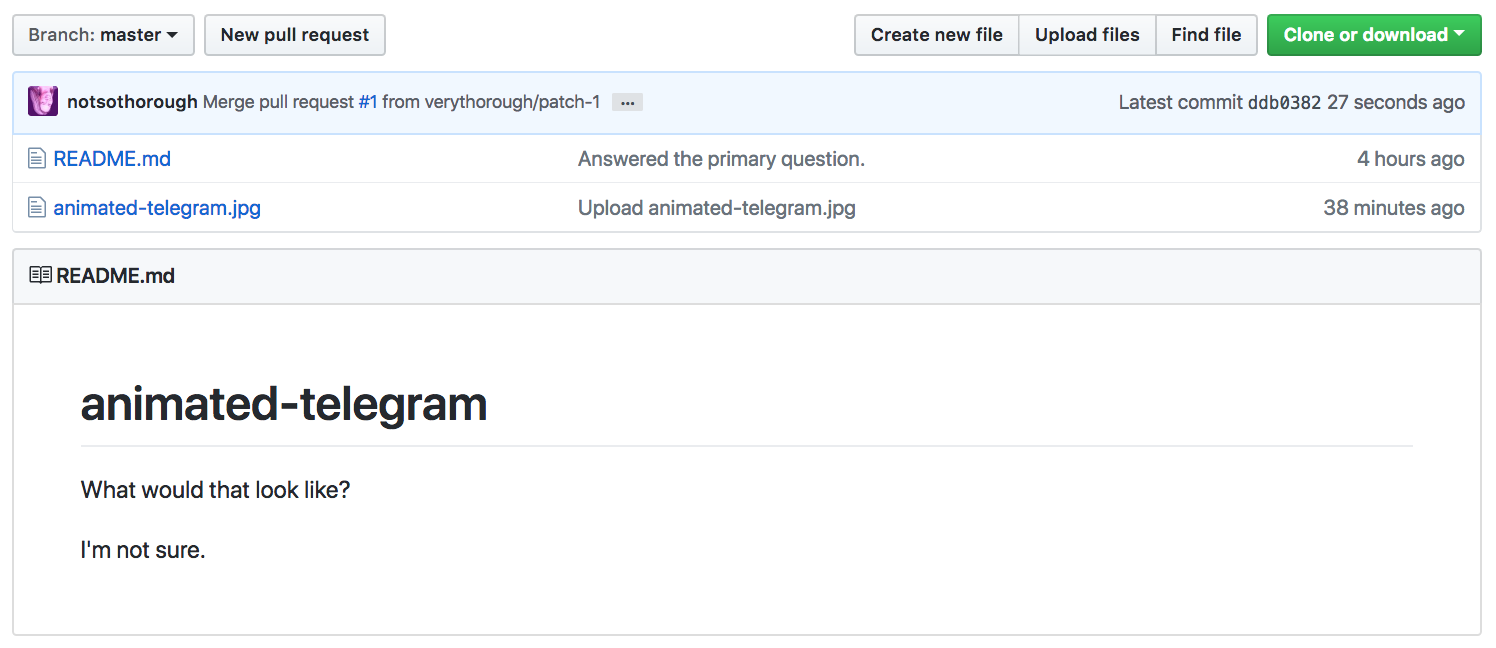
Task: Open pull request #1 link
Action: pos(368,102)
